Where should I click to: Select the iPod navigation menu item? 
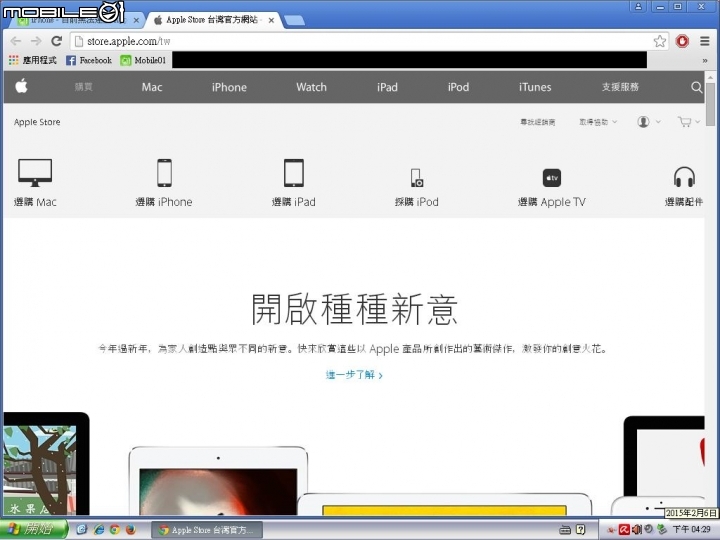tap(458, 87)
